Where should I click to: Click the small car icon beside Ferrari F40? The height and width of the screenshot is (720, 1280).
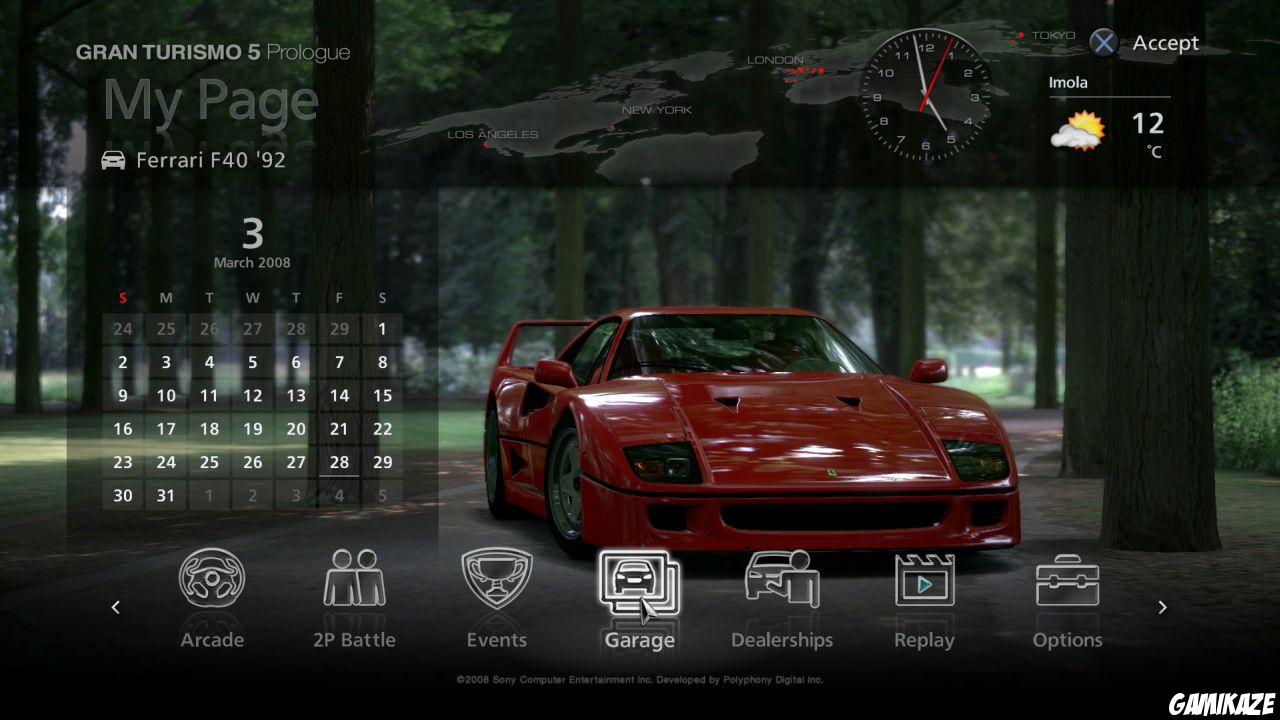[114, 160]
